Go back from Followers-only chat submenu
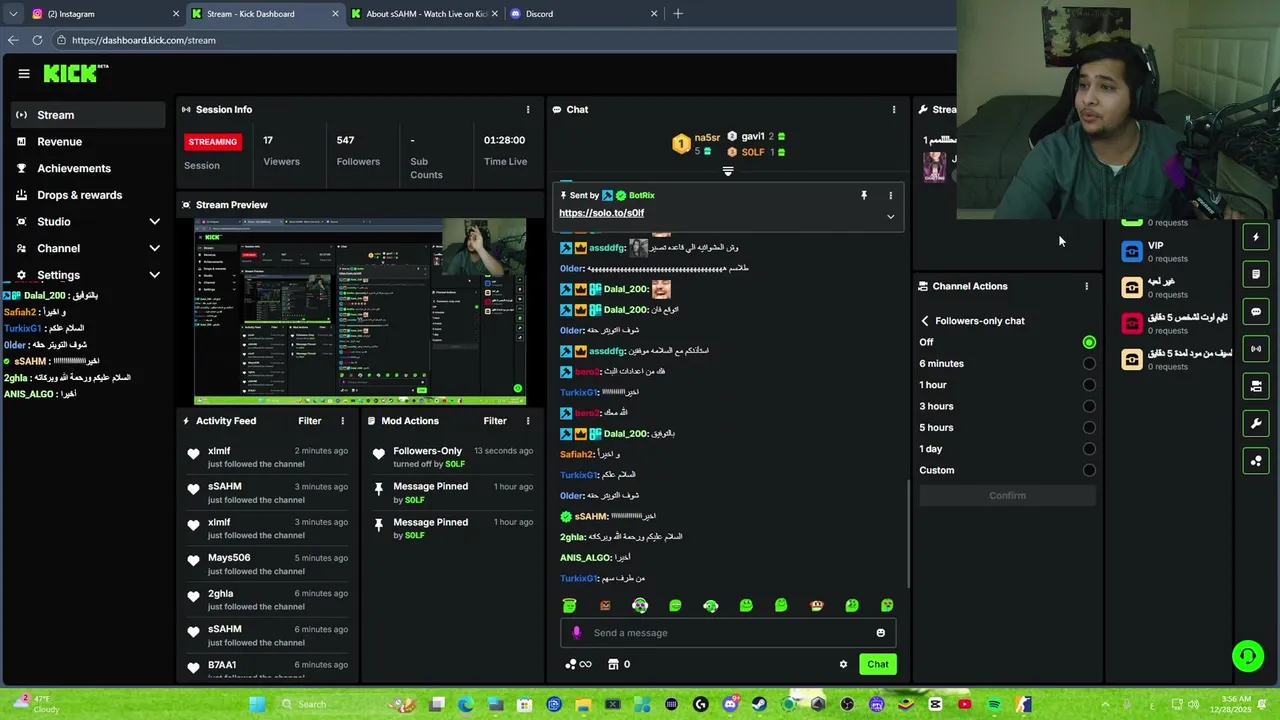Screen dimensions: 1280x720 [925, 321]
